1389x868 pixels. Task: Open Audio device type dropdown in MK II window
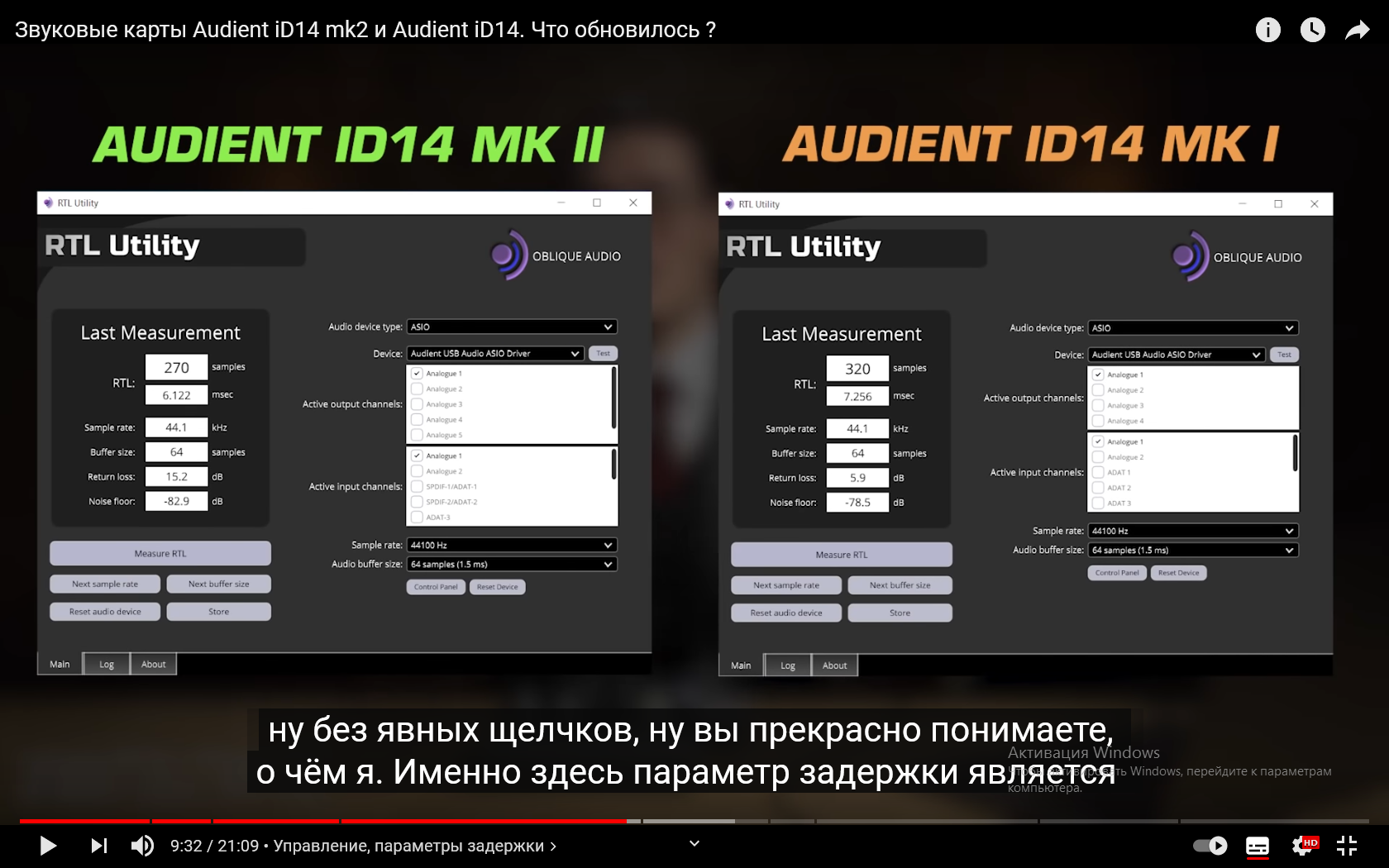pyautogui.click(x=512, y=327)
